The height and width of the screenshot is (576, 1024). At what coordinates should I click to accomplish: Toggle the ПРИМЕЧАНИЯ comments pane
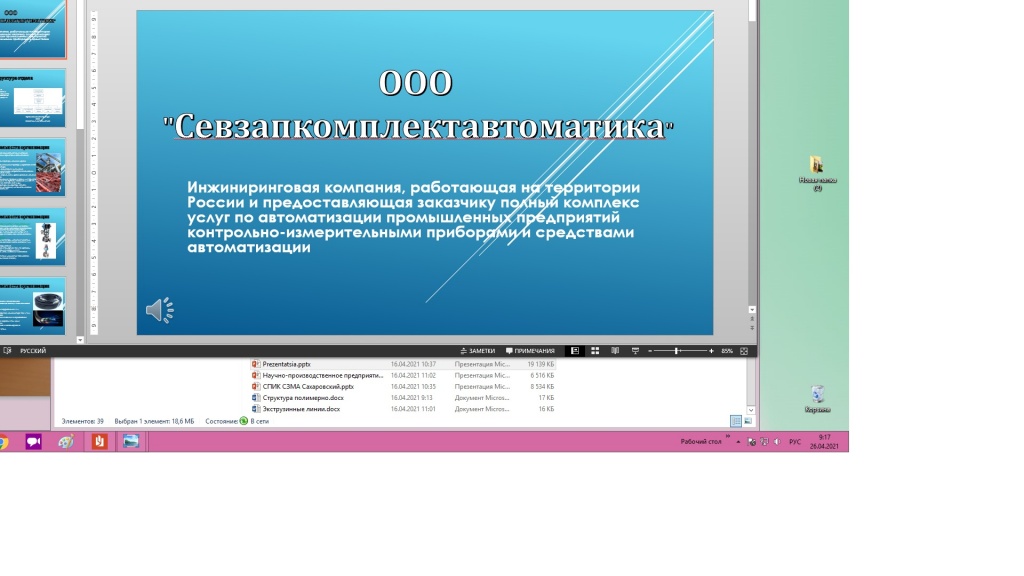(530, 351)
